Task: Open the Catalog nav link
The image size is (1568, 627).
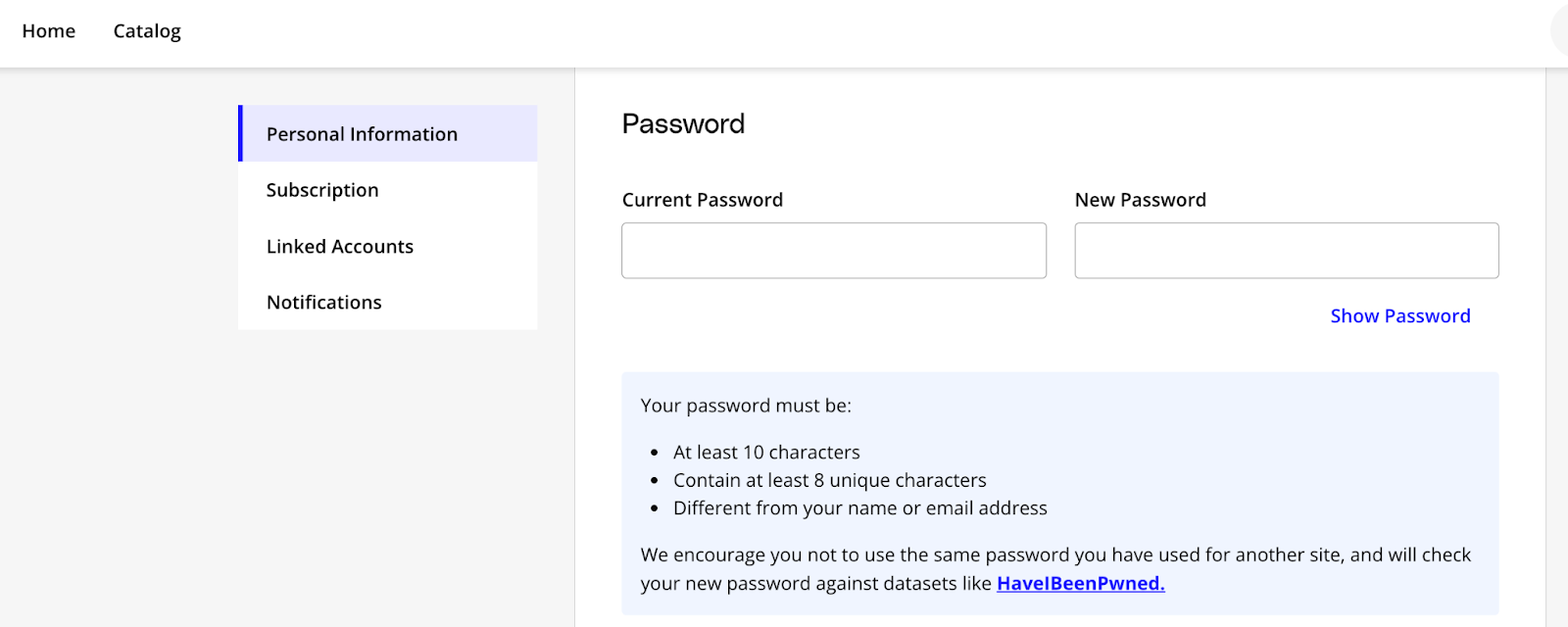Action: 147,31
